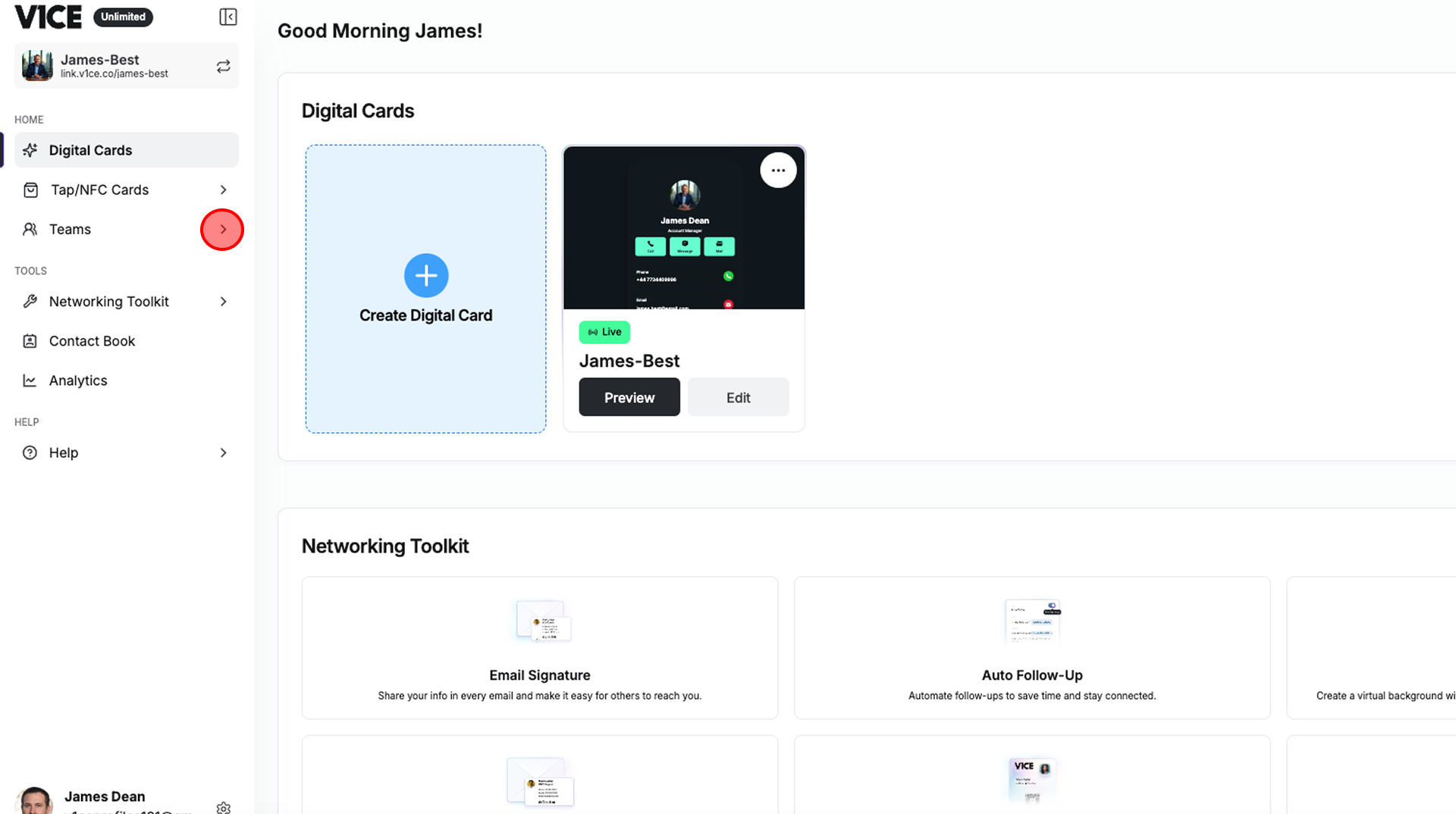Open Digital Cards in sidebar
This screenshot has height=814, width=1456.
126,150
